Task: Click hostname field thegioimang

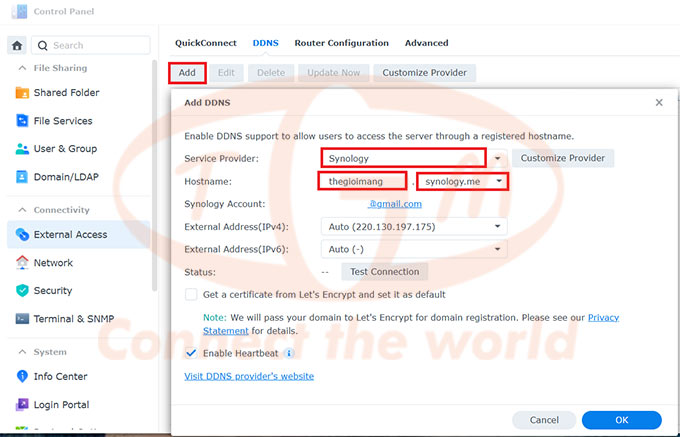Action: [362, 181]
